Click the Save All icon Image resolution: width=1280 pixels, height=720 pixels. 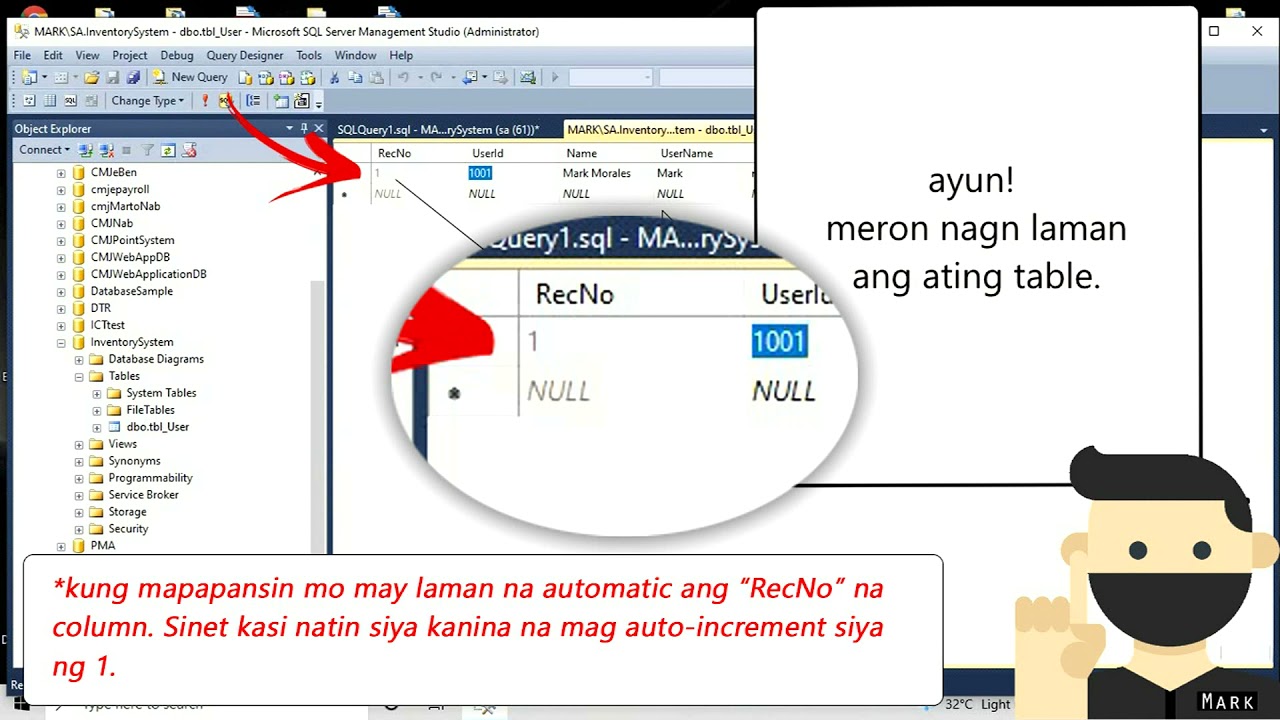(x=133, y=77)
